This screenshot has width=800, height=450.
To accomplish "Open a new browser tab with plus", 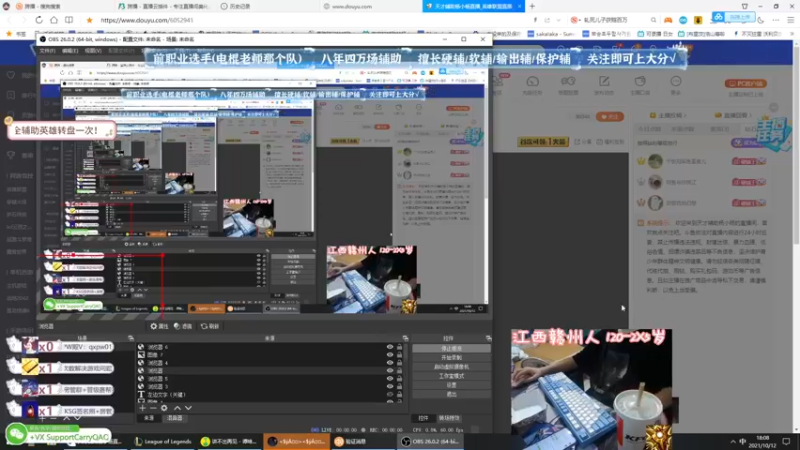I will click(532, 6).
